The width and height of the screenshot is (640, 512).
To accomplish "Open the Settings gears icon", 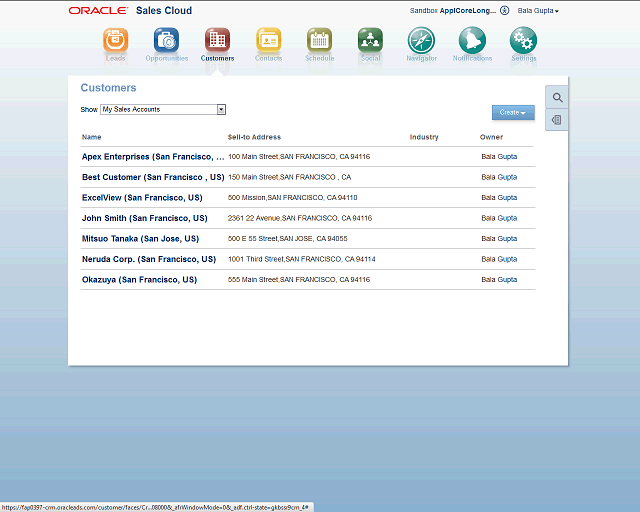I will point(523,40).
